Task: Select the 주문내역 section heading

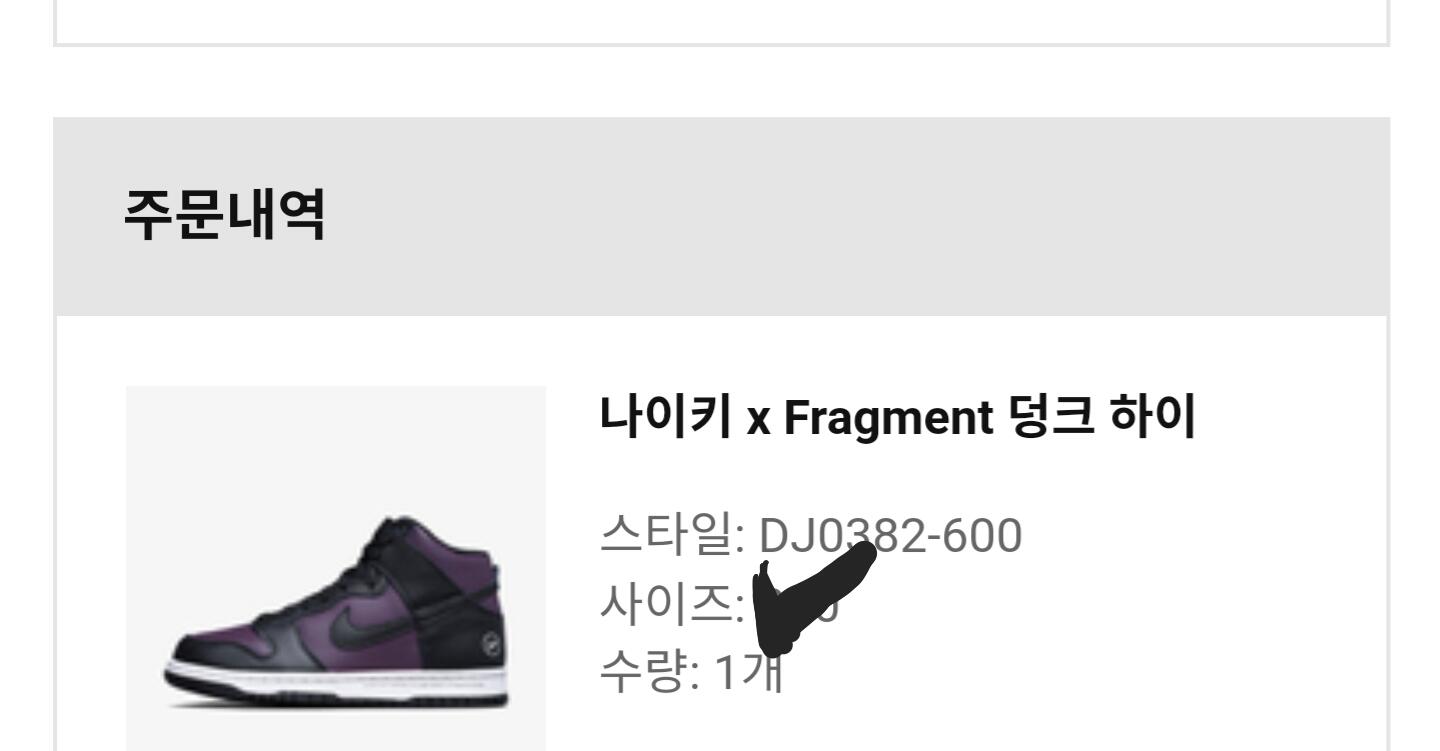Action: (224, 218)
